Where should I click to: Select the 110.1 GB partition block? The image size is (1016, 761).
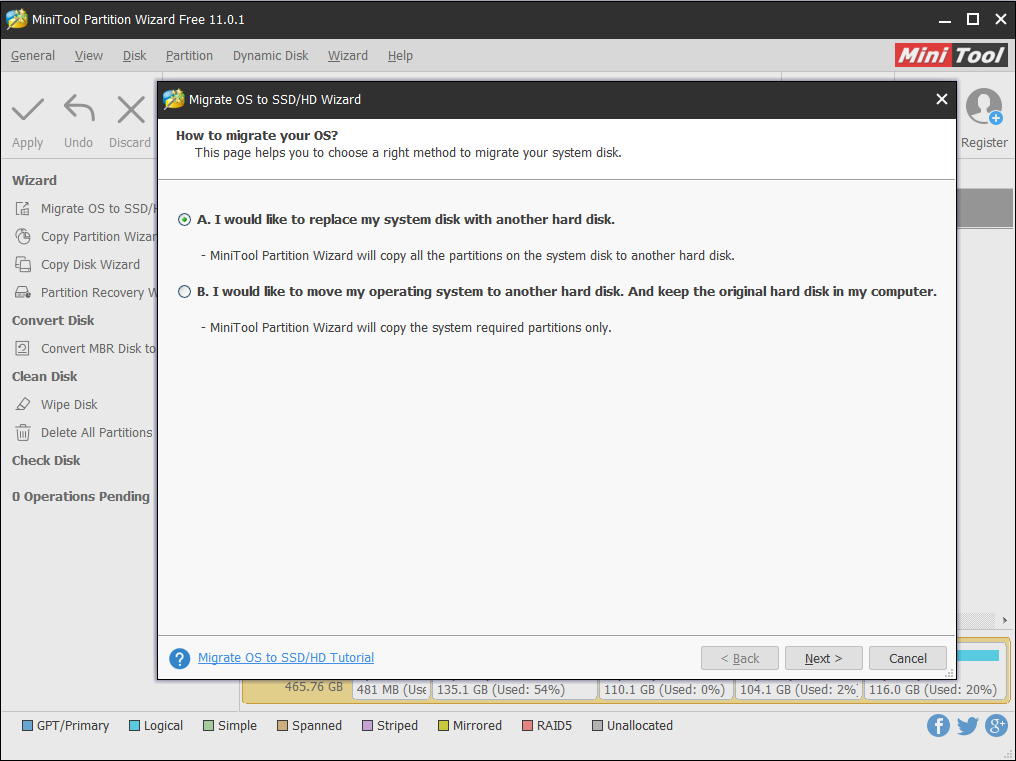coord(665,689)
